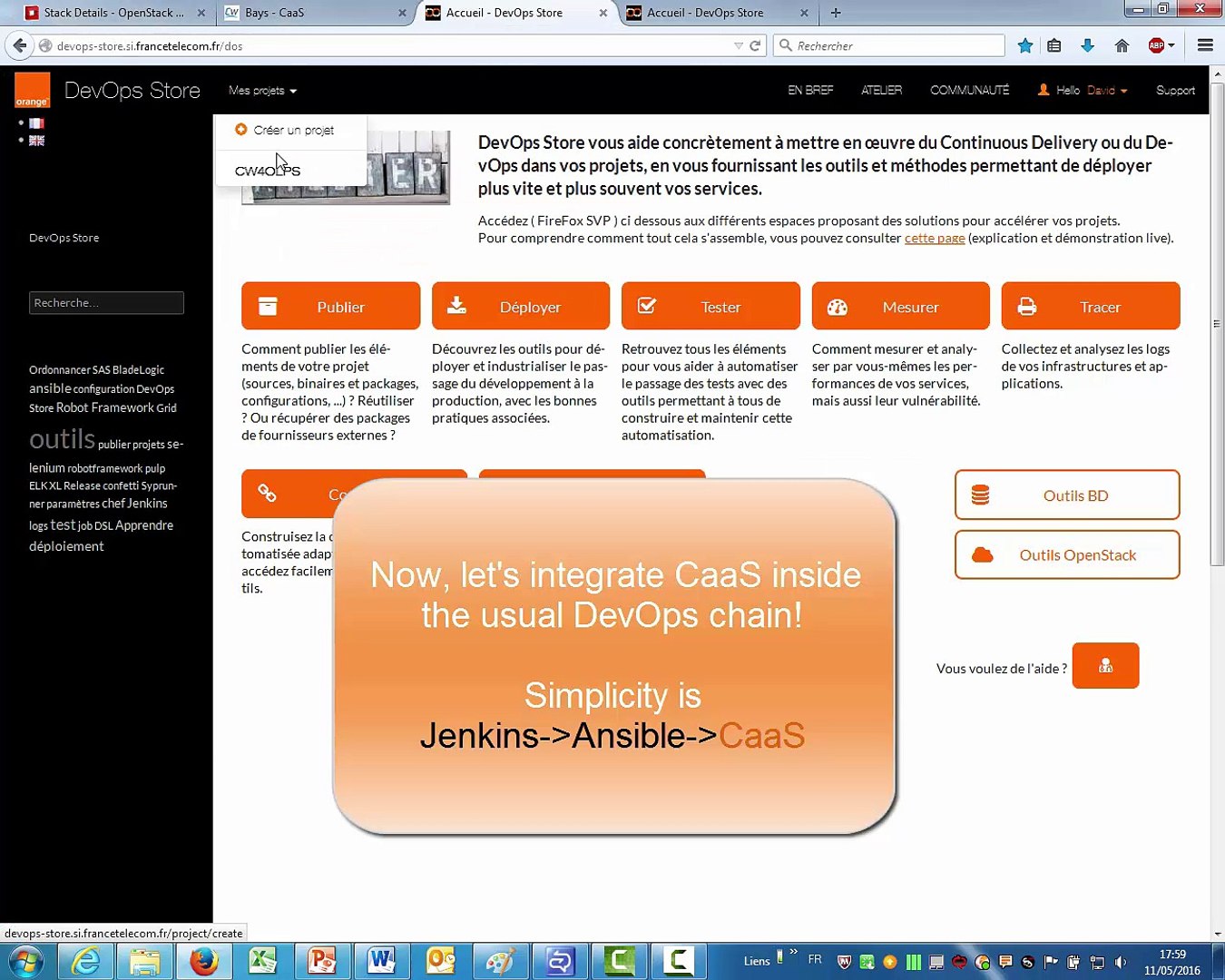Open the Adblock Plus dropdown arrow

tap(1171, 45)
